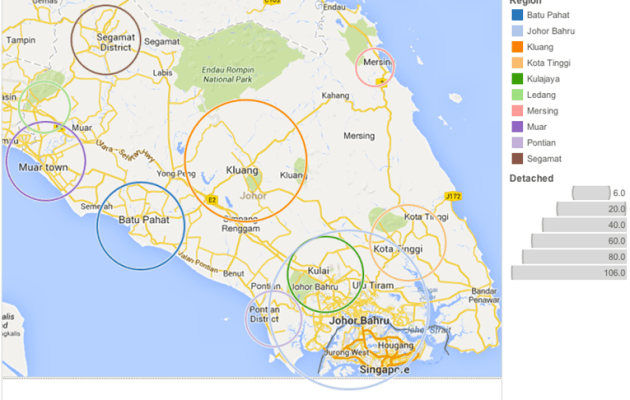Click the E2 highway shield marker
This screenshot has width=630, height=400.
point(211,200)
